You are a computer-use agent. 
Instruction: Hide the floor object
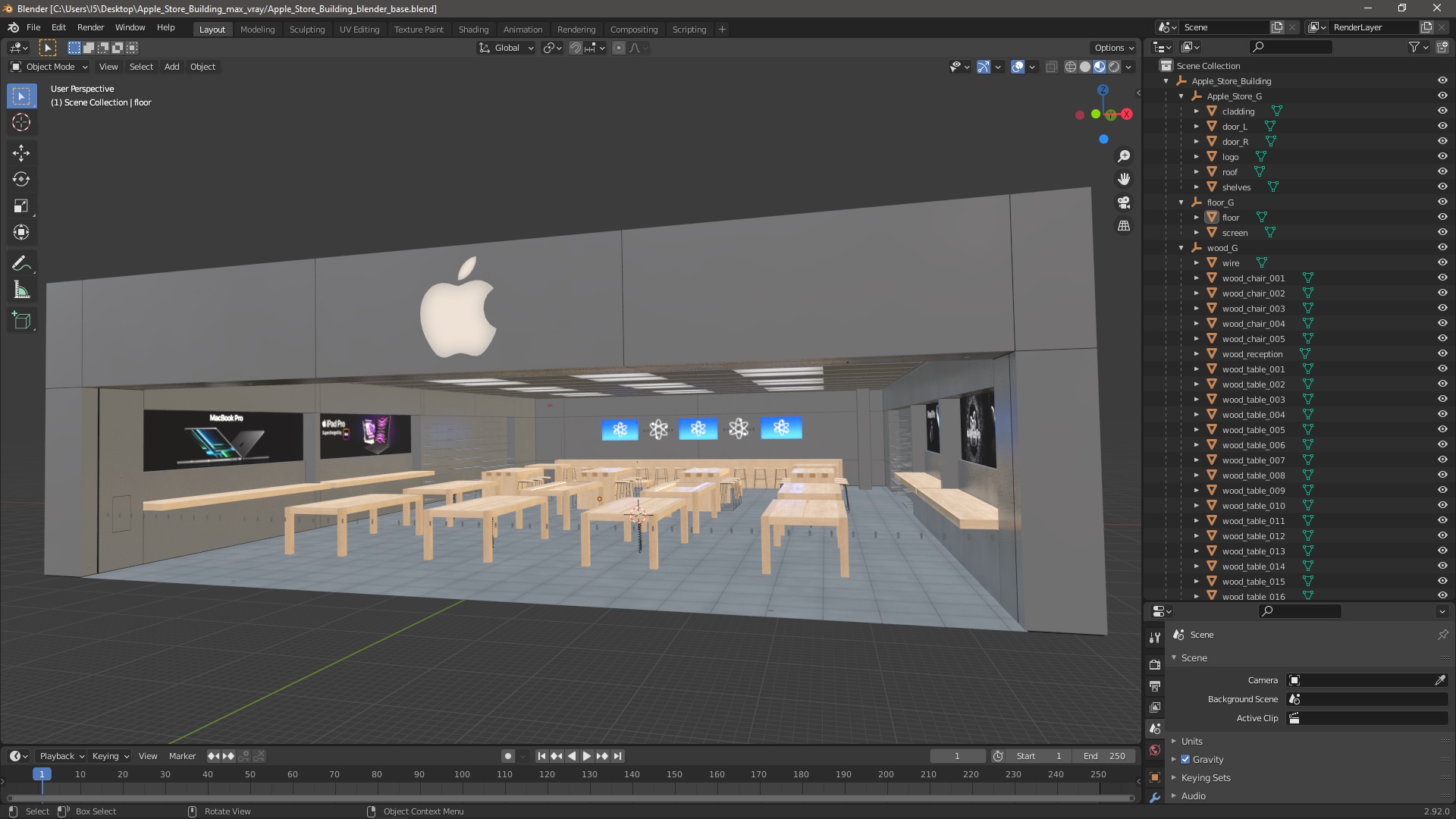[x=1442, y=217]
